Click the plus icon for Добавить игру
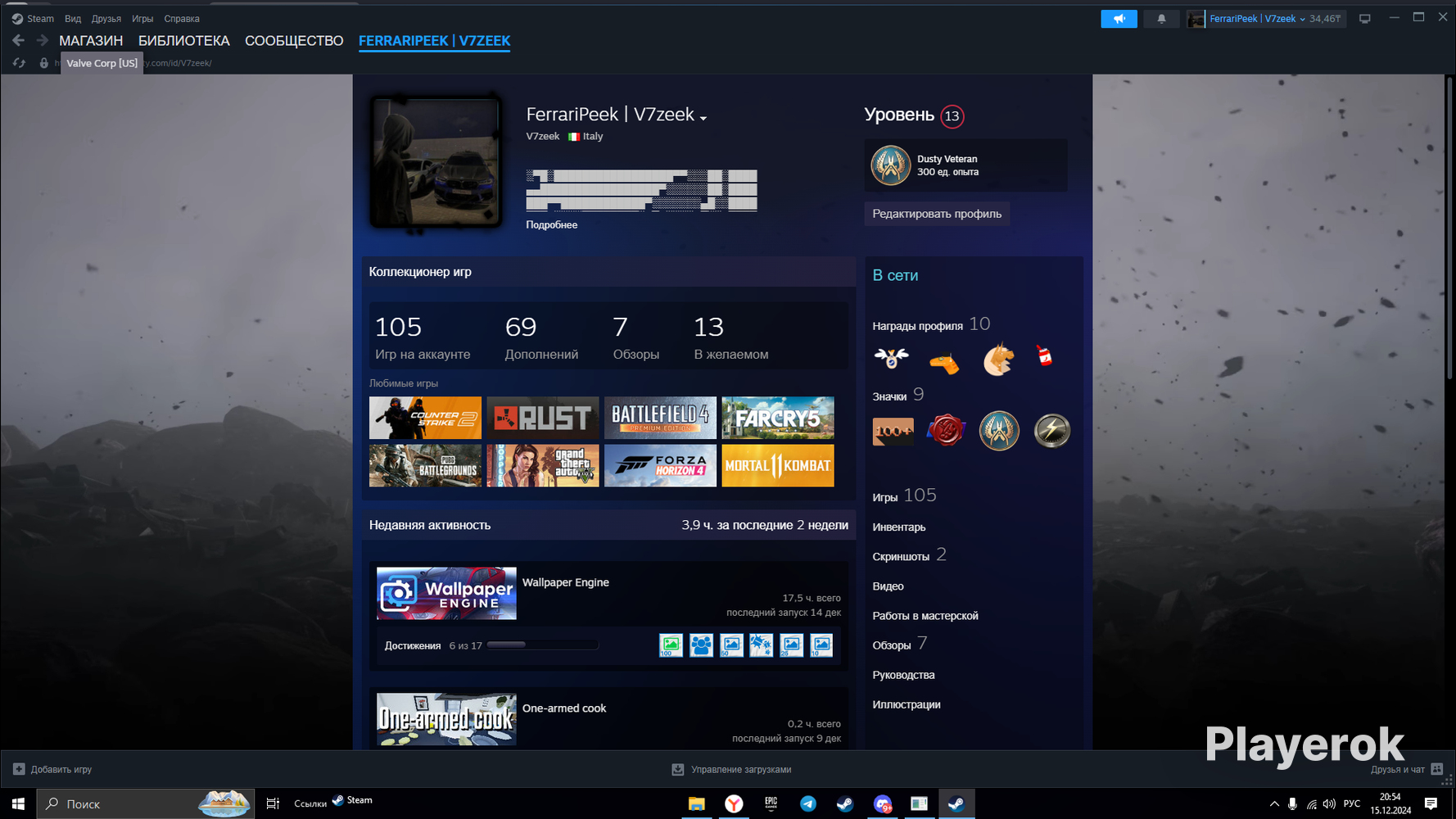Image resolution: width=1456 pixels, height=819 pixels. tap(19, 769)
